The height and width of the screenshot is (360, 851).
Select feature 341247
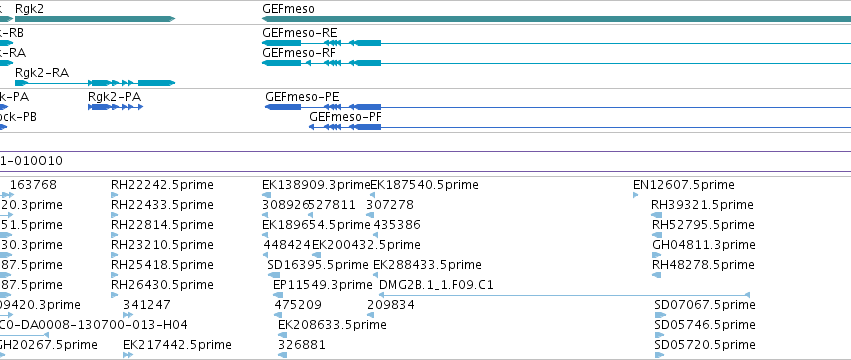(x=147, y=305)
